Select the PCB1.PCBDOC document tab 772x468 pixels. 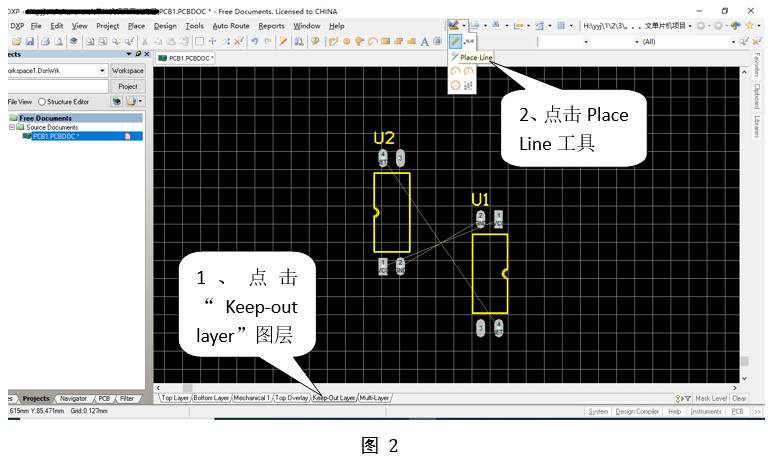(186, 58)
